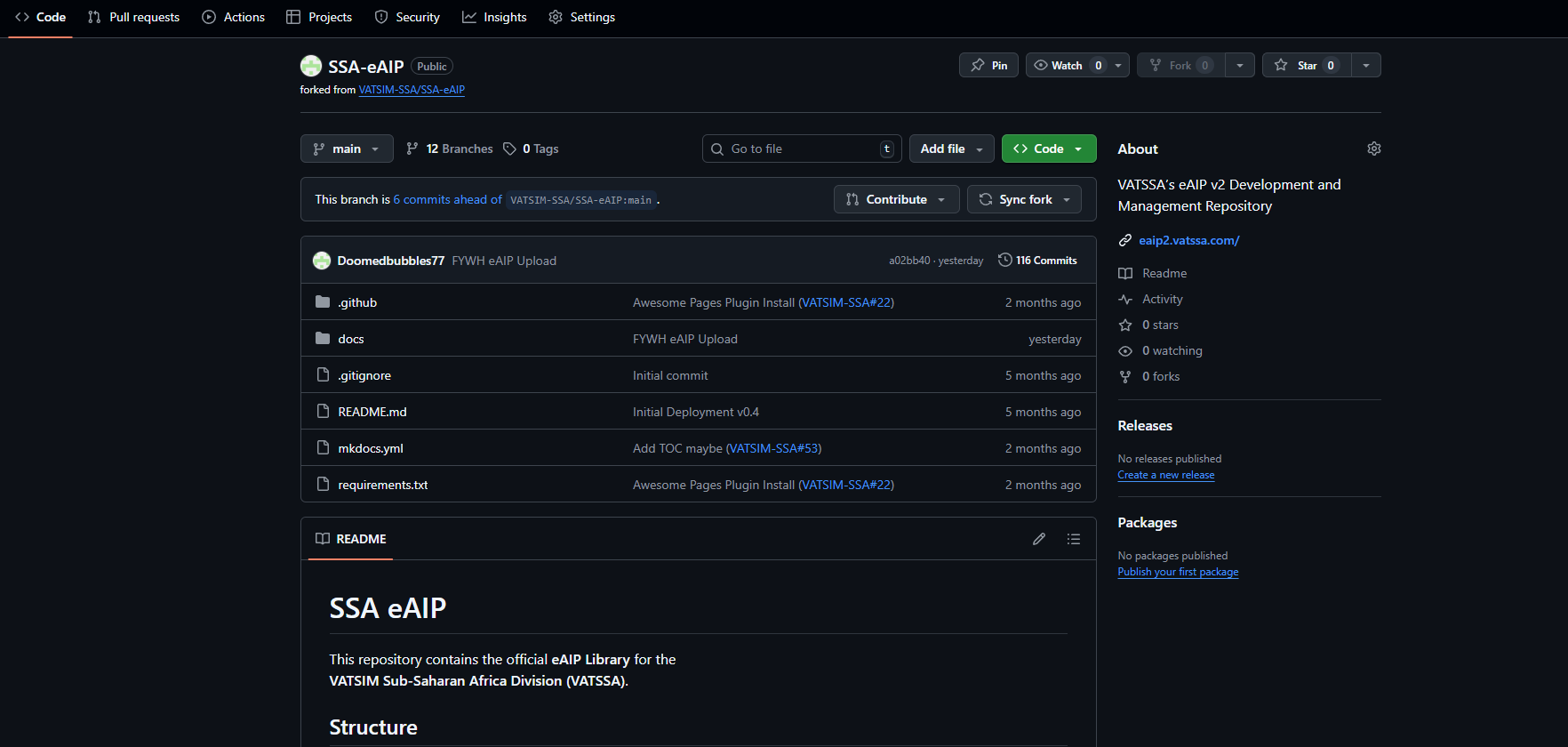Focus the Go to file search box
Screen dimensions: 1568x747
pos(802,149)
